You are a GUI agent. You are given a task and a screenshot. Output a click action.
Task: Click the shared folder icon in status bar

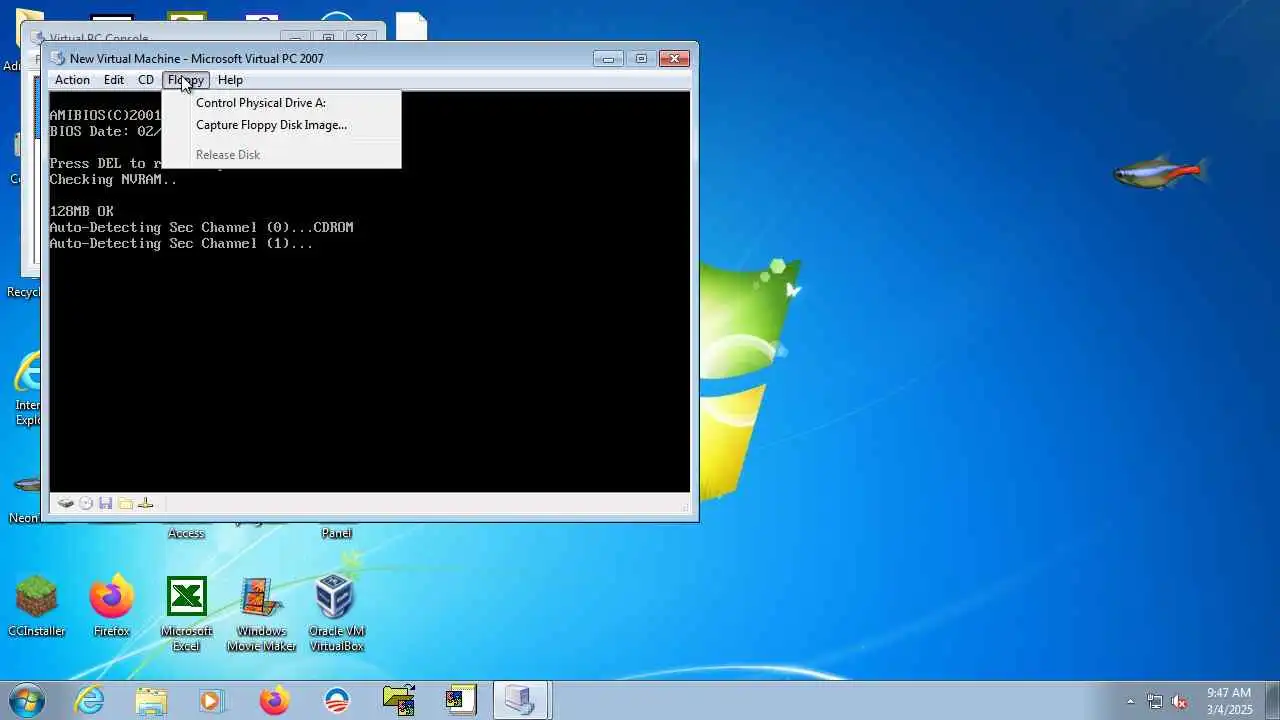click(x=125, y=504)
